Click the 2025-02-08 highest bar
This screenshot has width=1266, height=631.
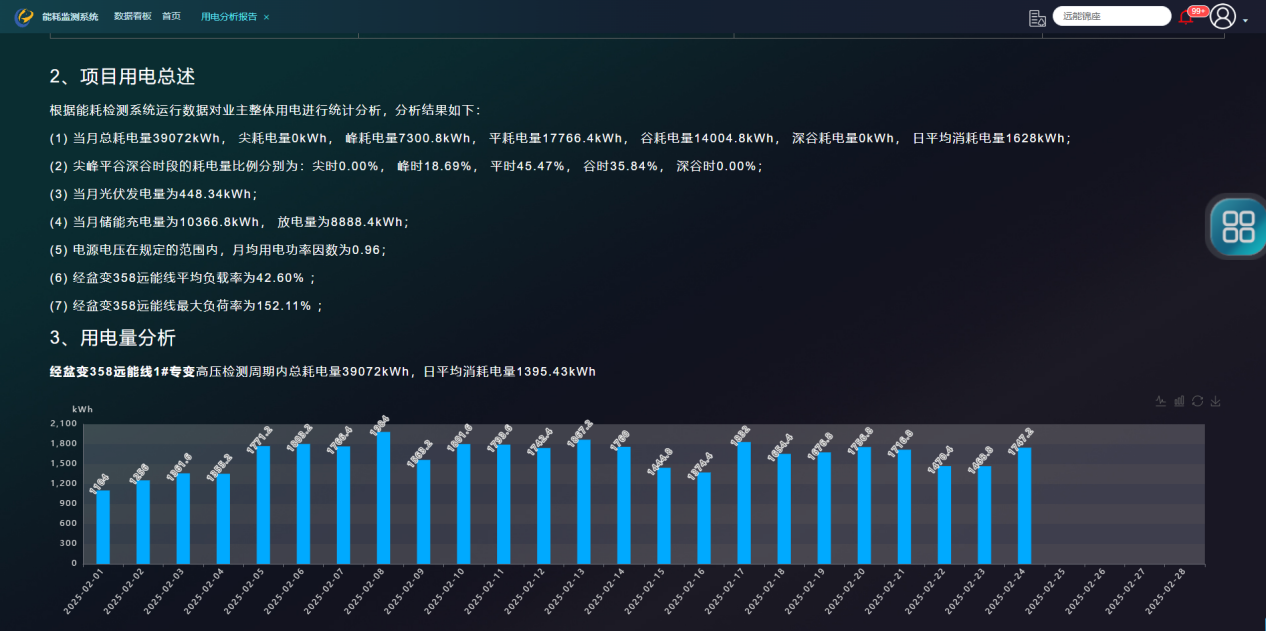(383, 498)
